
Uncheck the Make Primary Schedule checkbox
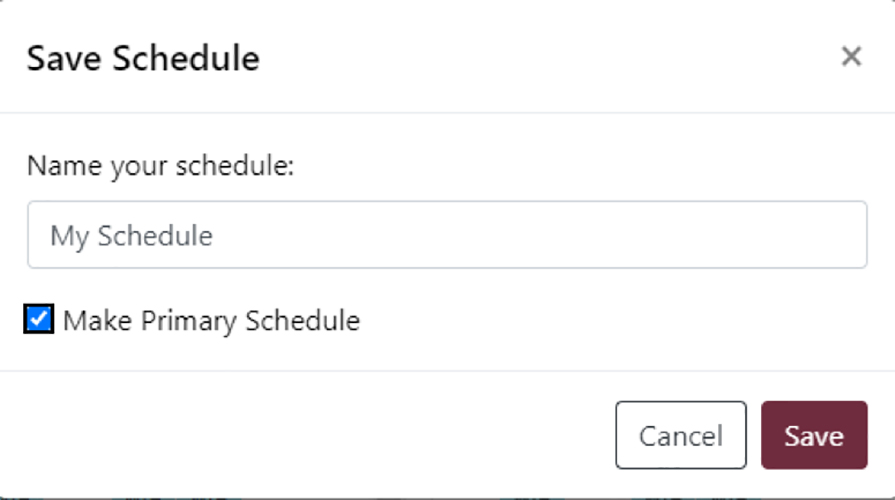coord(39,320)
